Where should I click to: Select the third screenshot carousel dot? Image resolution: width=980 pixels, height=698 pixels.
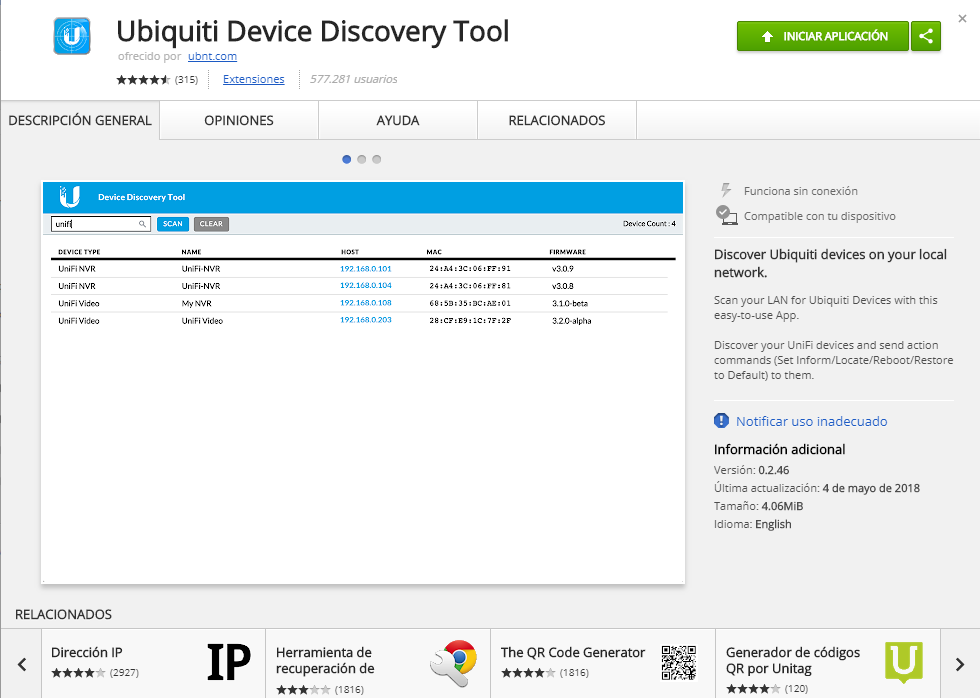377,159
